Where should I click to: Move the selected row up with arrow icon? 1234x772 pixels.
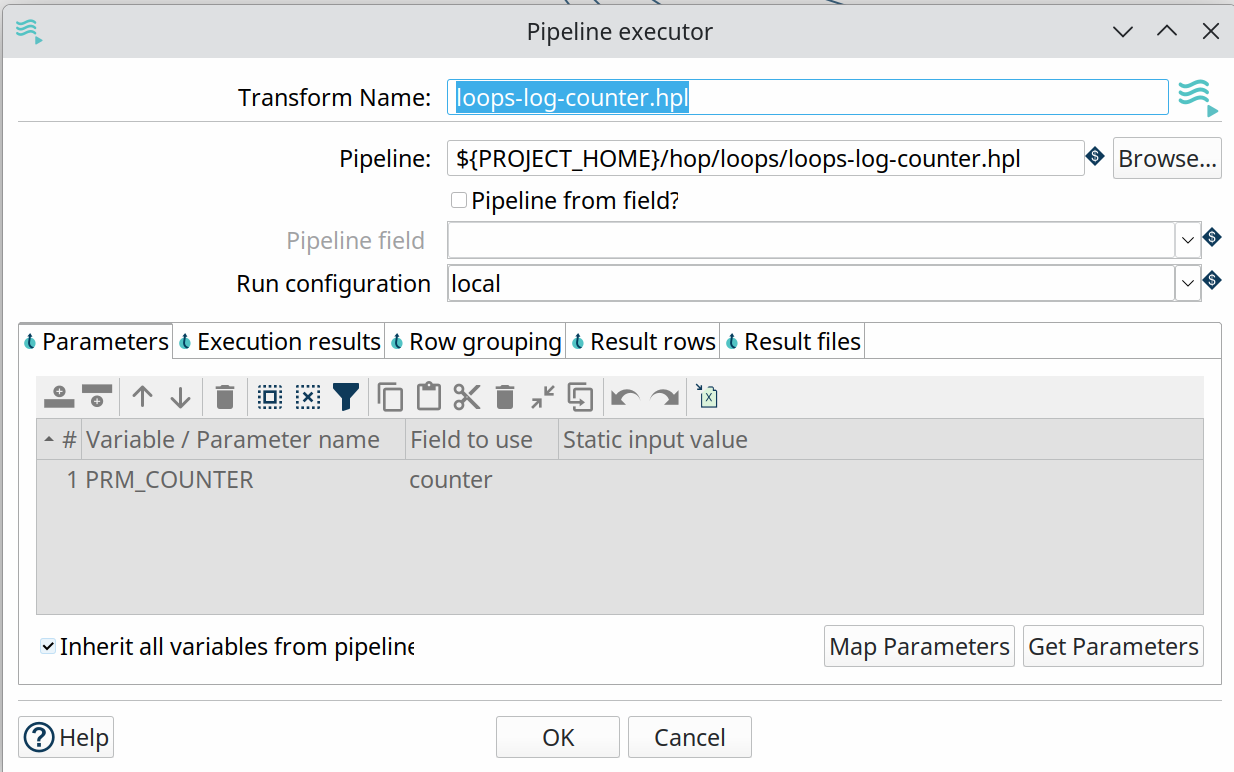142,397
